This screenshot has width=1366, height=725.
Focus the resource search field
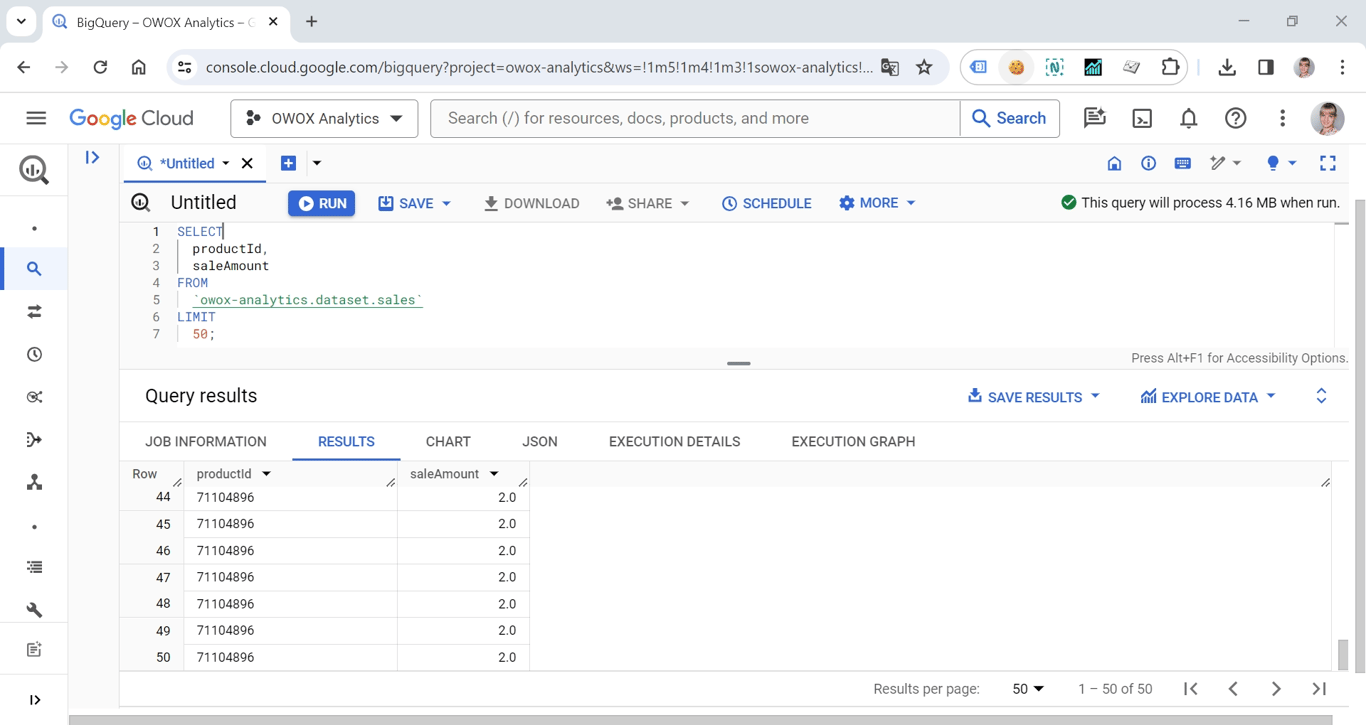[695, 118]
